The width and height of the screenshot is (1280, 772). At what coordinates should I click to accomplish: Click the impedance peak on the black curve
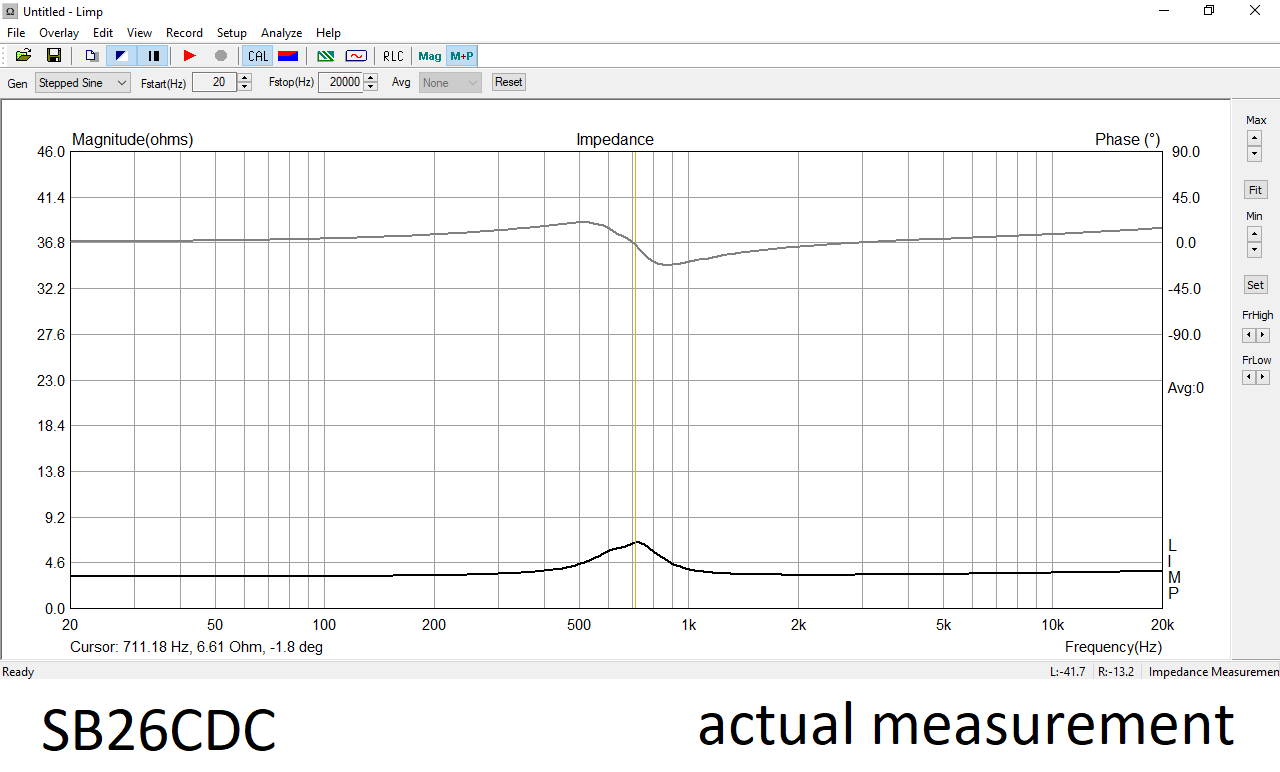[x=636, y=542]
